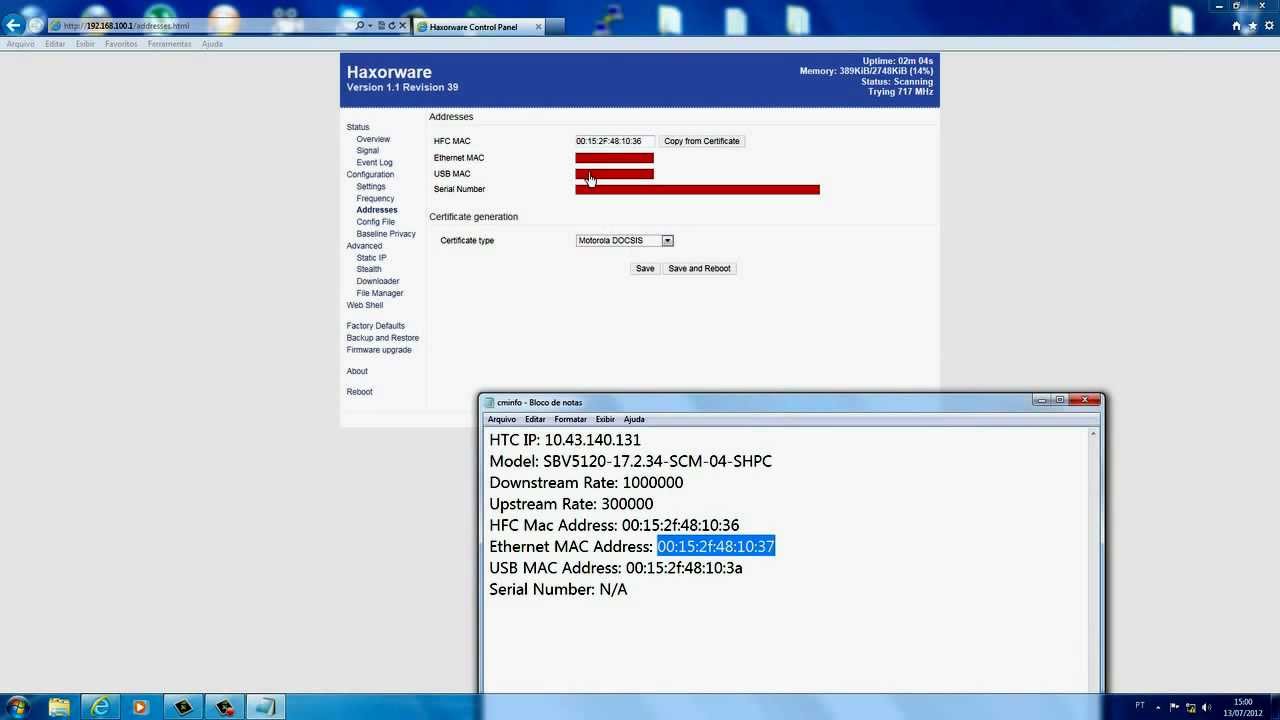1280x720 pixels.
Task: Click the Notepad icon in the taskbar
Action: tap(265, 707)
